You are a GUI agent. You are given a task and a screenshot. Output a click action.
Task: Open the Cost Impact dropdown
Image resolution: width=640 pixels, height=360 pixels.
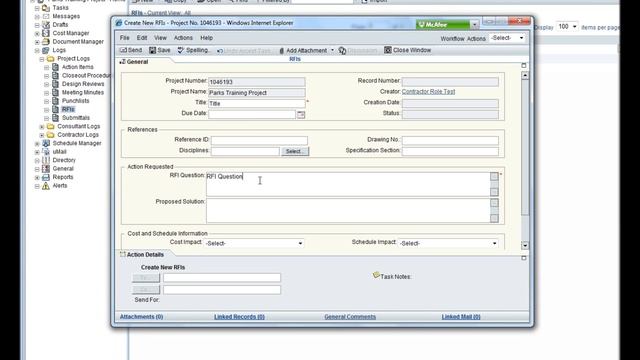pyautogui.click(x=254, y=243)
